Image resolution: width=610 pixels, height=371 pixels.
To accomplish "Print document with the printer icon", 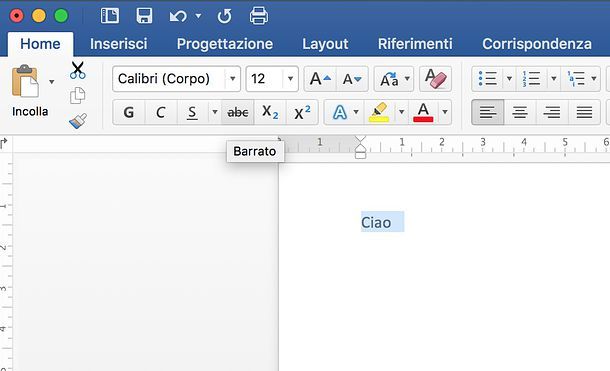I will [259, 16].
